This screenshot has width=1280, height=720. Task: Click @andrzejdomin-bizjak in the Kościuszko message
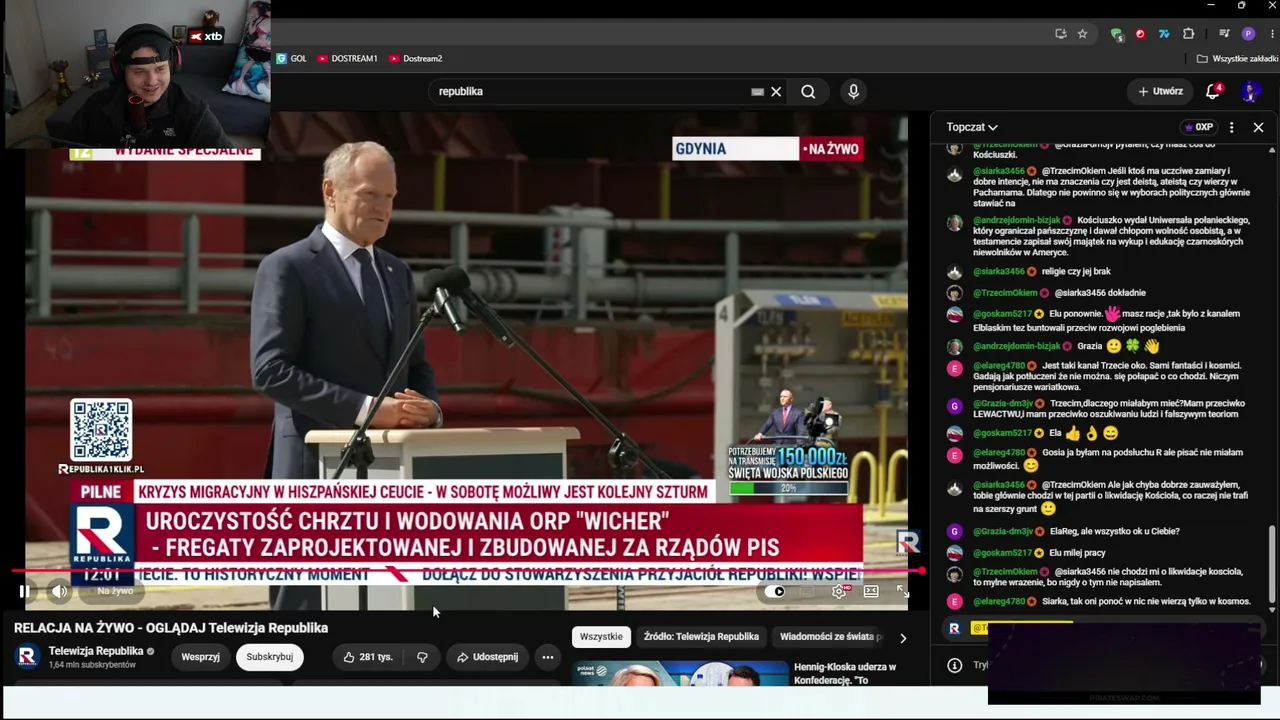(x=1017, y=220)
